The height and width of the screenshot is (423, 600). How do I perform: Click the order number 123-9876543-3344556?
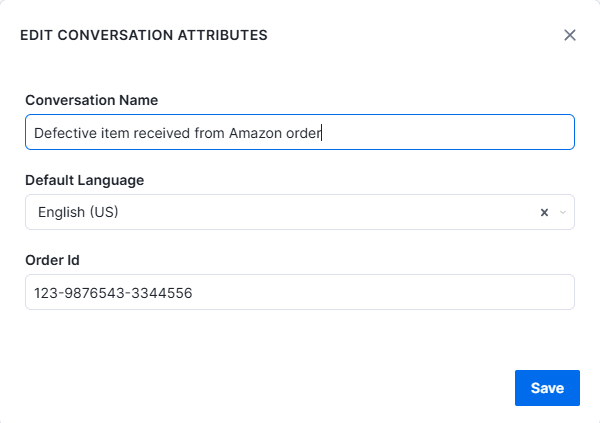click(x=113, y=293)
